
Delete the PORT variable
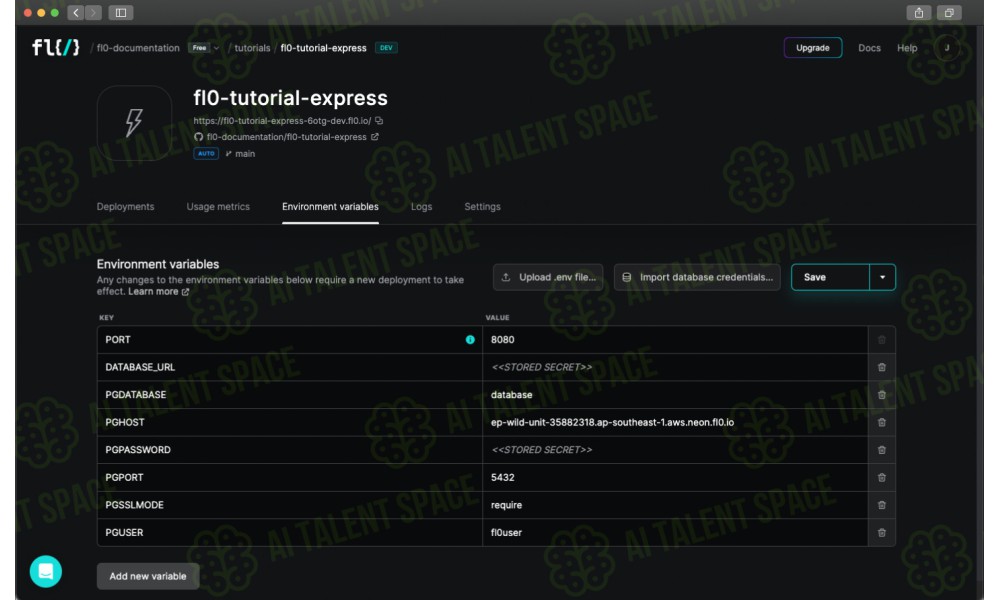pos(881,340)
